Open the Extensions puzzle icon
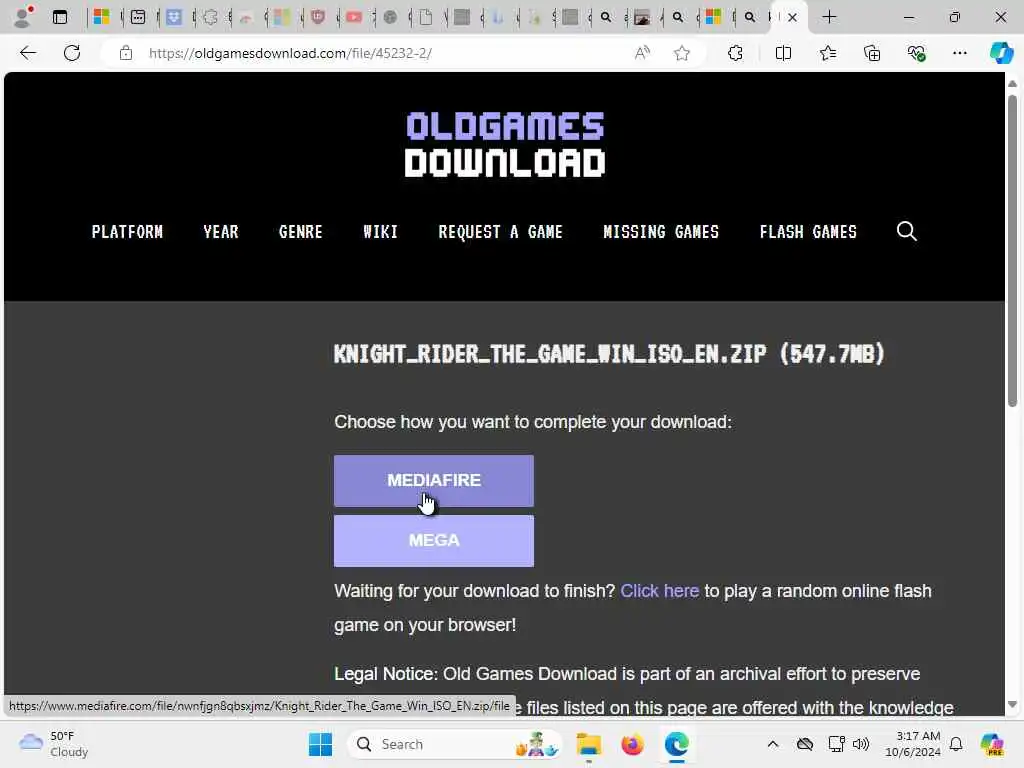 pyautogui.click(x=735, y=53)
